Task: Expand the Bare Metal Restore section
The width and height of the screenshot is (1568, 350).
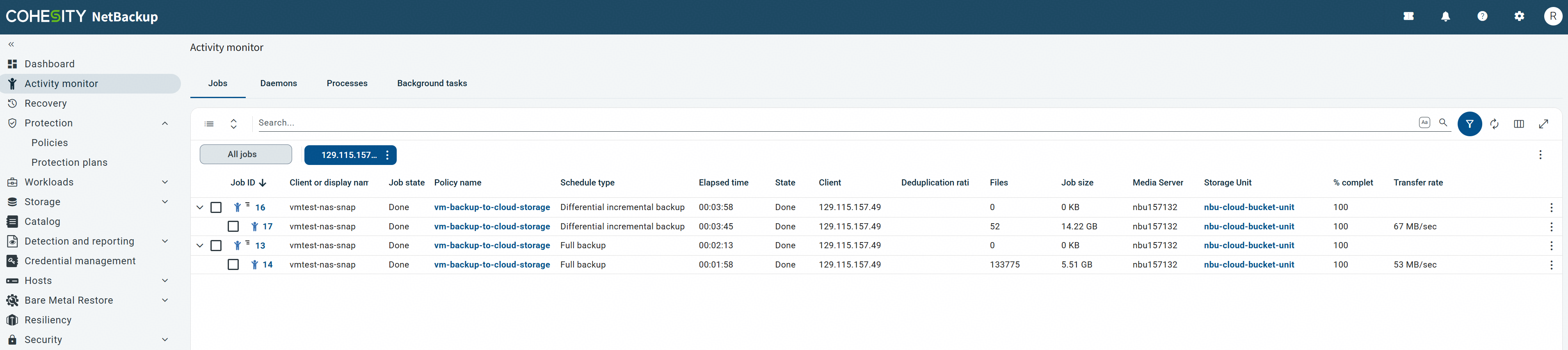Action: (165, 300)
